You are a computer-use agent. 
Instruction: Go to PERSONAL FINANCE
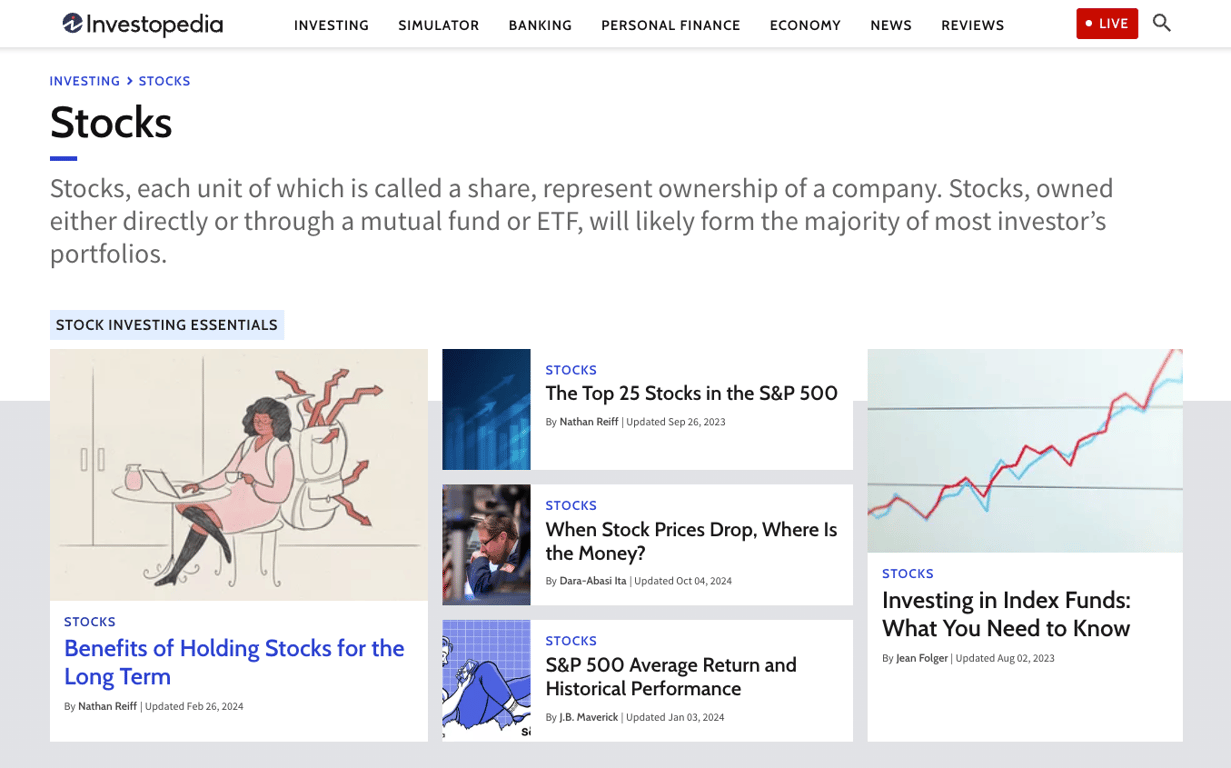(670, 25)
